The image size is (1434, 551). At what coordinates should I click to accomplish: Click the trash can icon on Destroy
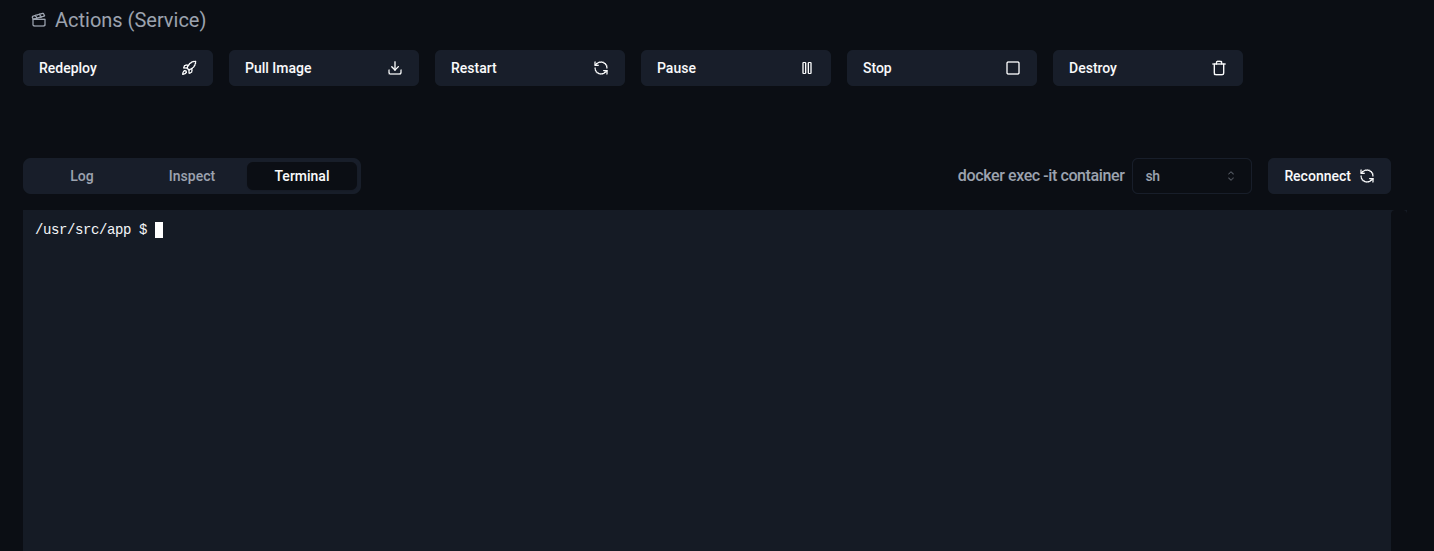(1219, 68)
